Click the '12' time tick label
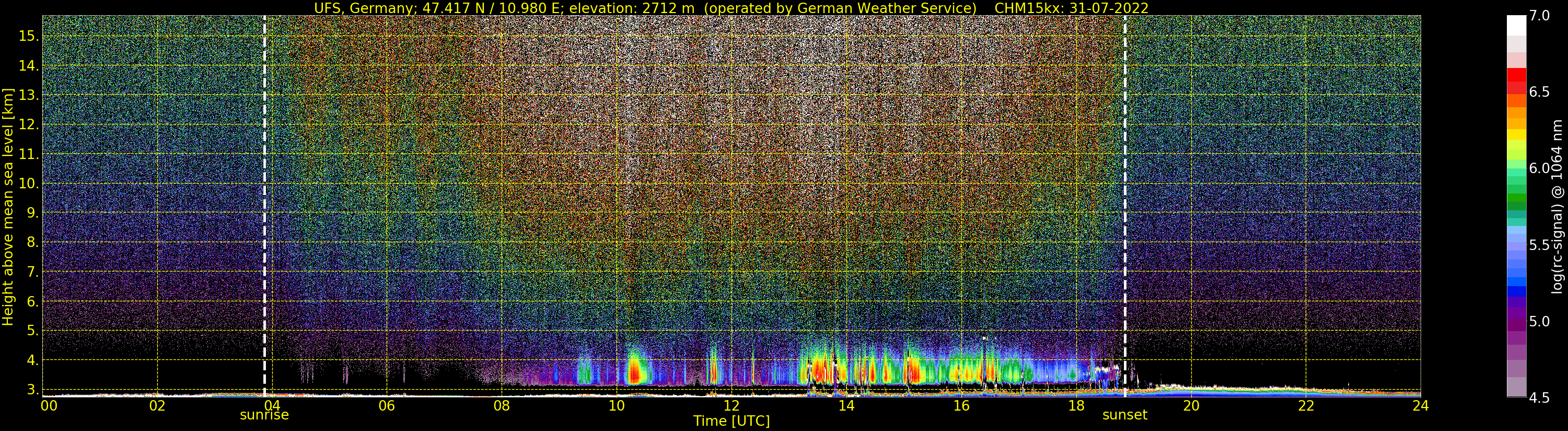 (731, 405)
